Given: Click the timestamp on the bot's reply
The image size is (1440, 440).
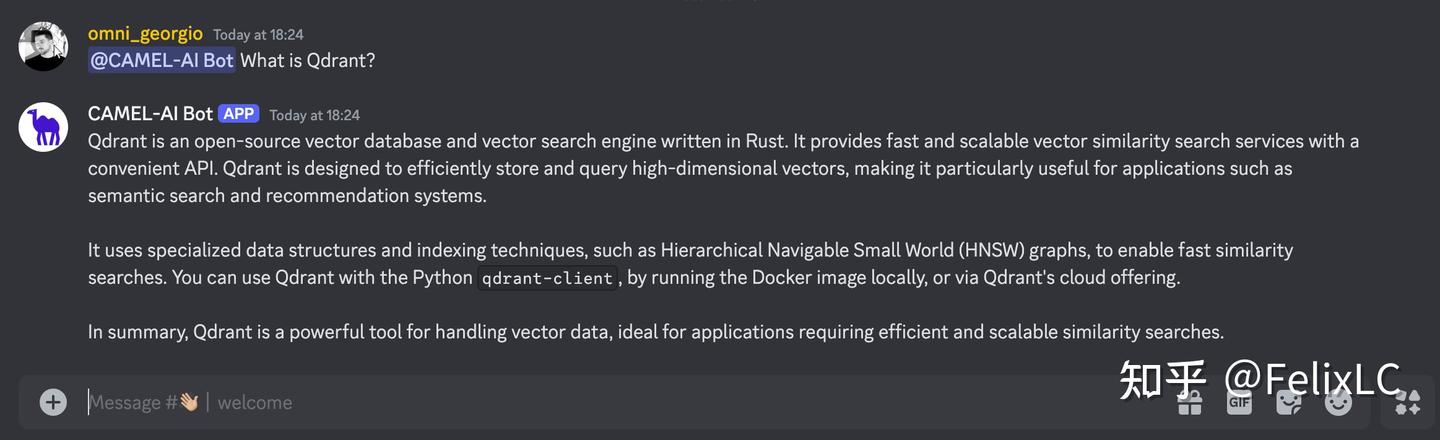Looking at the screenshot, I should (314, 115).
